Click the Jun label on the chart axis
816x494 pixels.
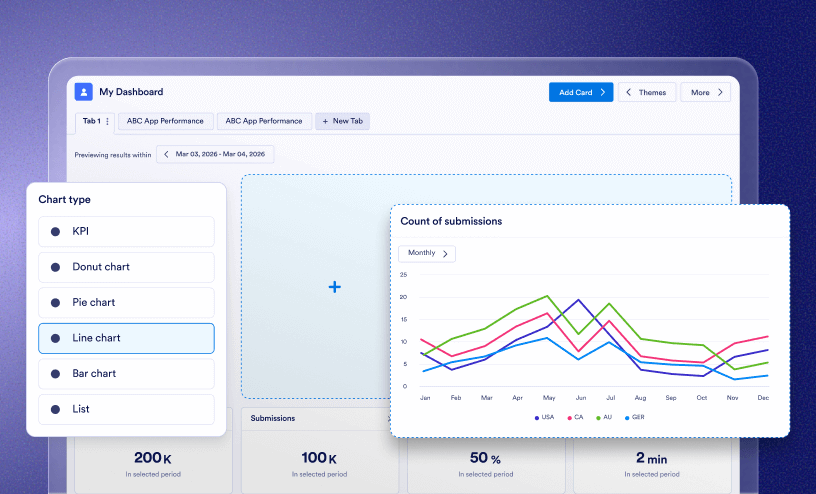581,398
